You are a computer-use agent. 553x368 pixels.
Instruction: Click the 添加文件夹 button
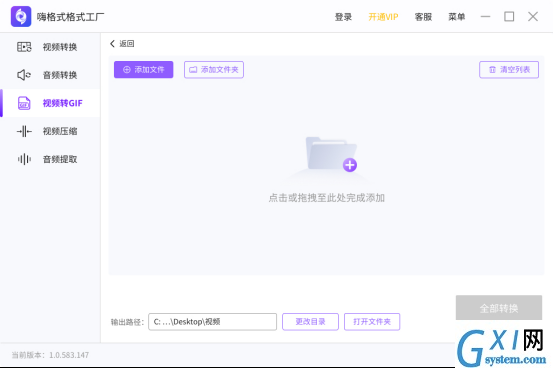pos(214,70)
